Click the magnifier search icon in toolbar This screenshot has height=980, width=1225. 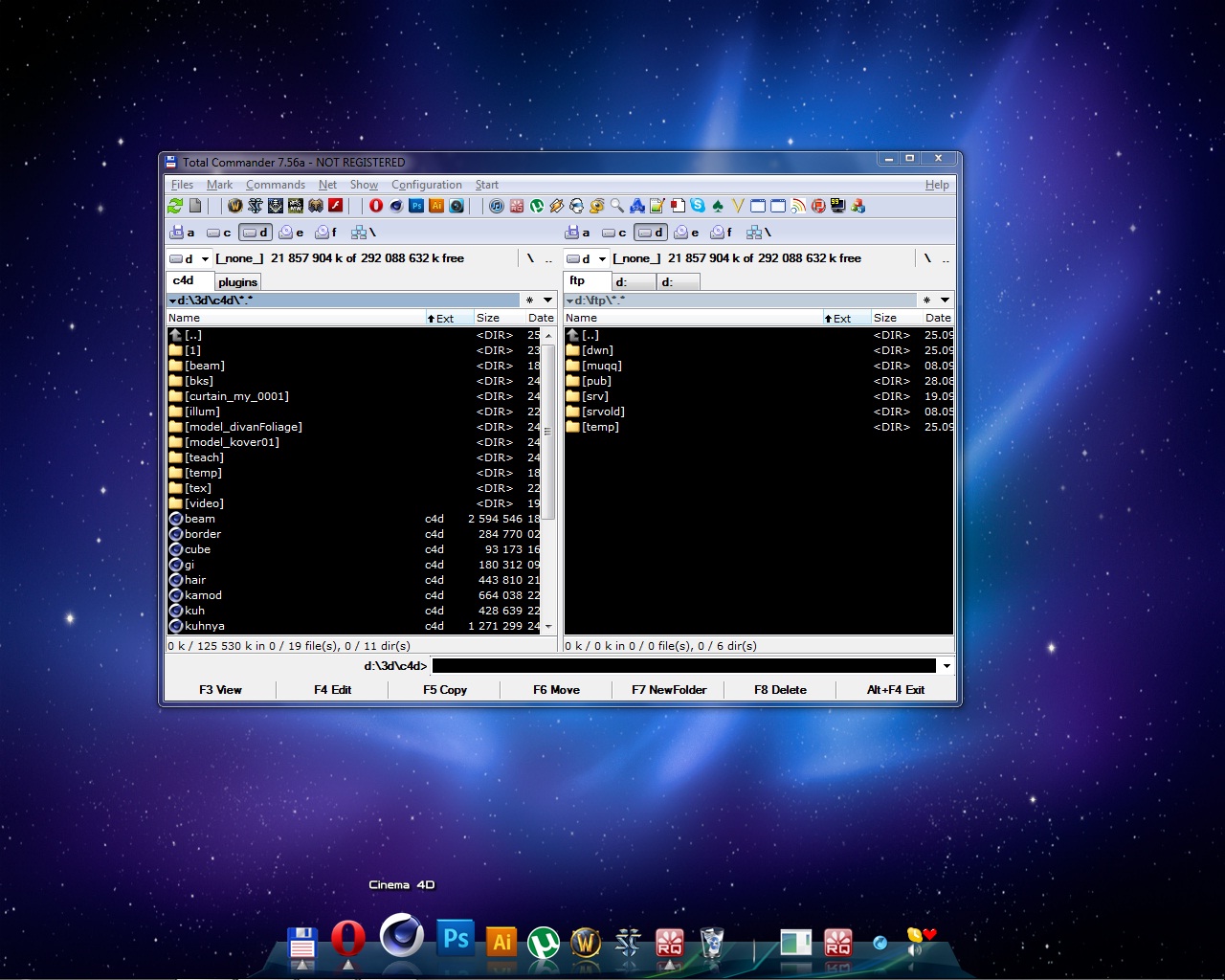[617, 206]
